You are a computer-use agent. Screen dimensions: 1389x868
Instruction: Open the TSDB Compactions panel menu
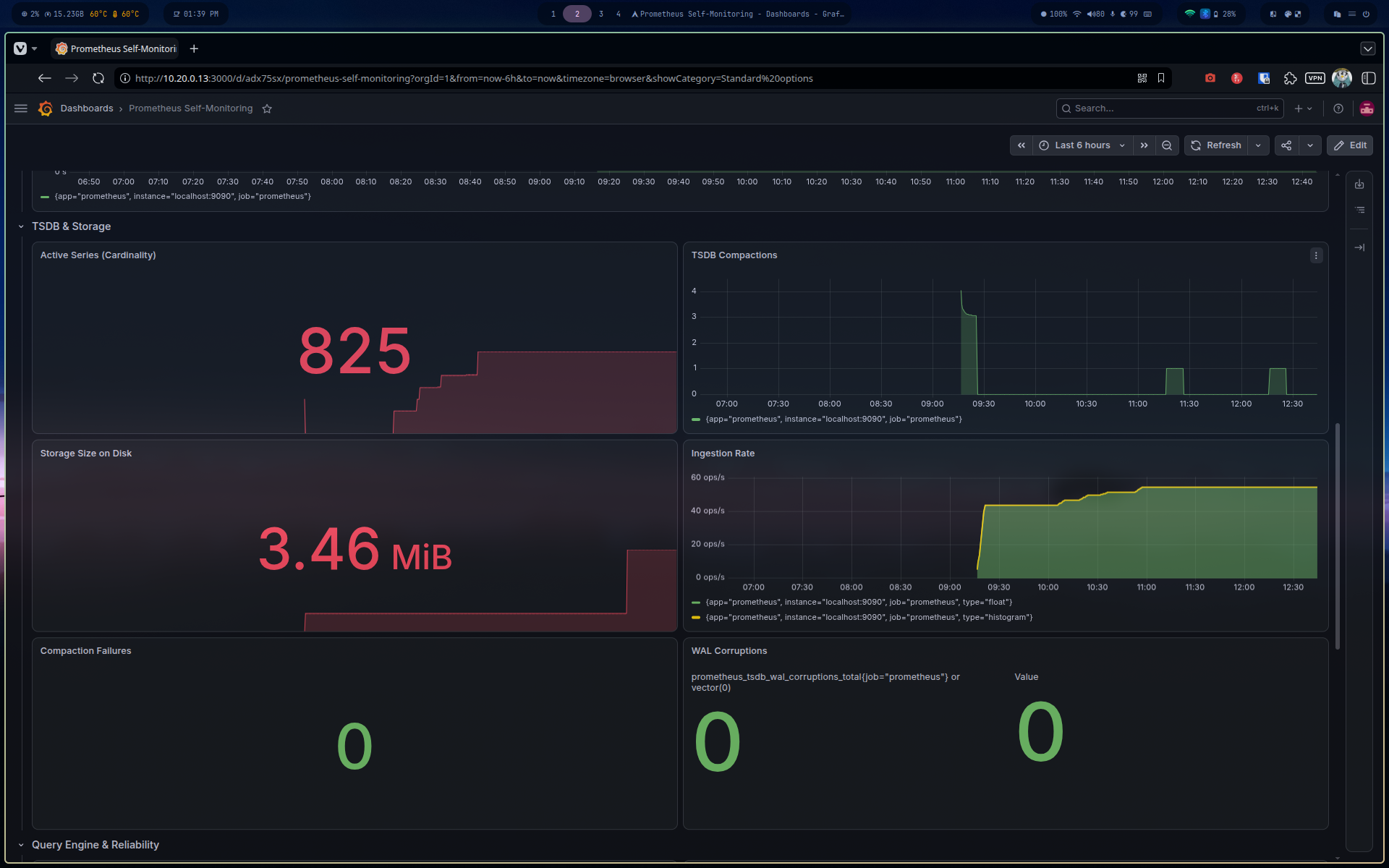pos(1316,255)
